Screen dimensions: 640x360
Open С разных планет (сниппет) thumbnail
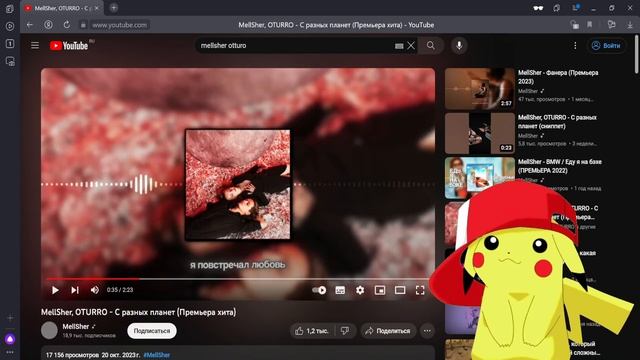click(x=480, y=133)
